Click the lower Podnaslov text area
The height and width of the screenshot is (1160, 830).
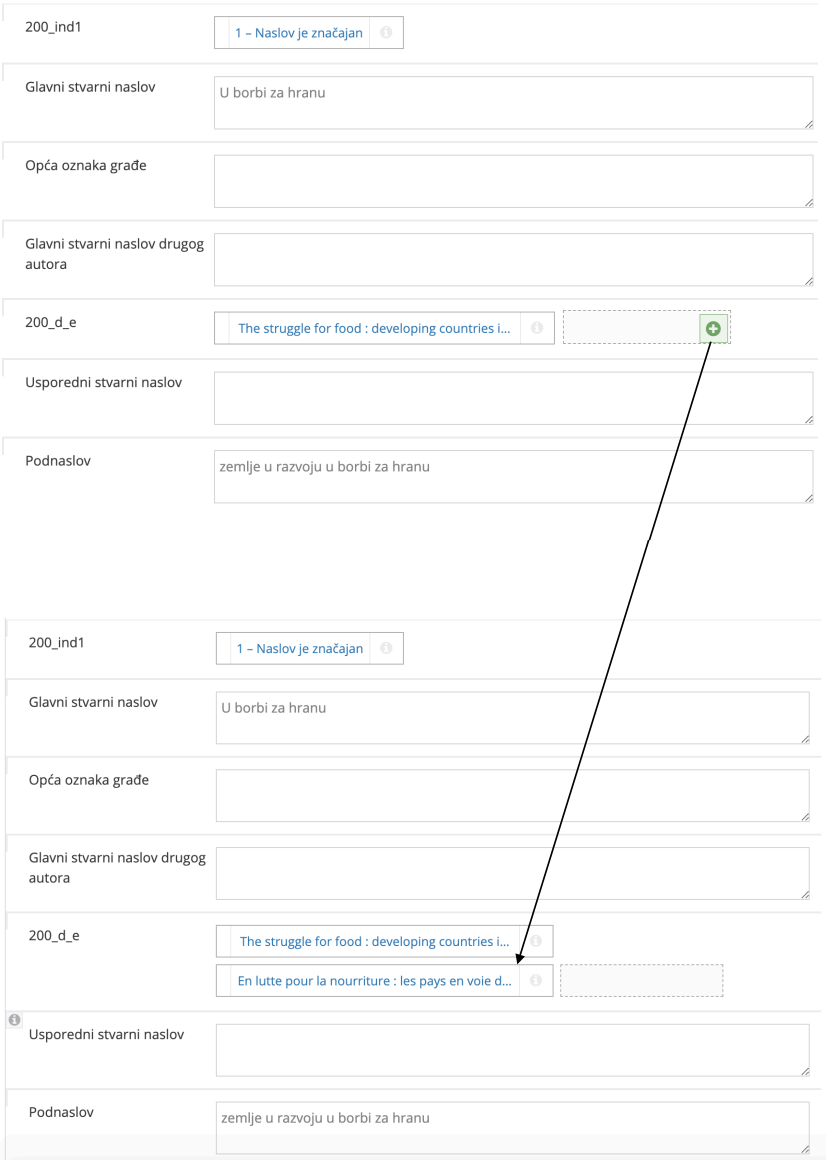(512, 1128)
